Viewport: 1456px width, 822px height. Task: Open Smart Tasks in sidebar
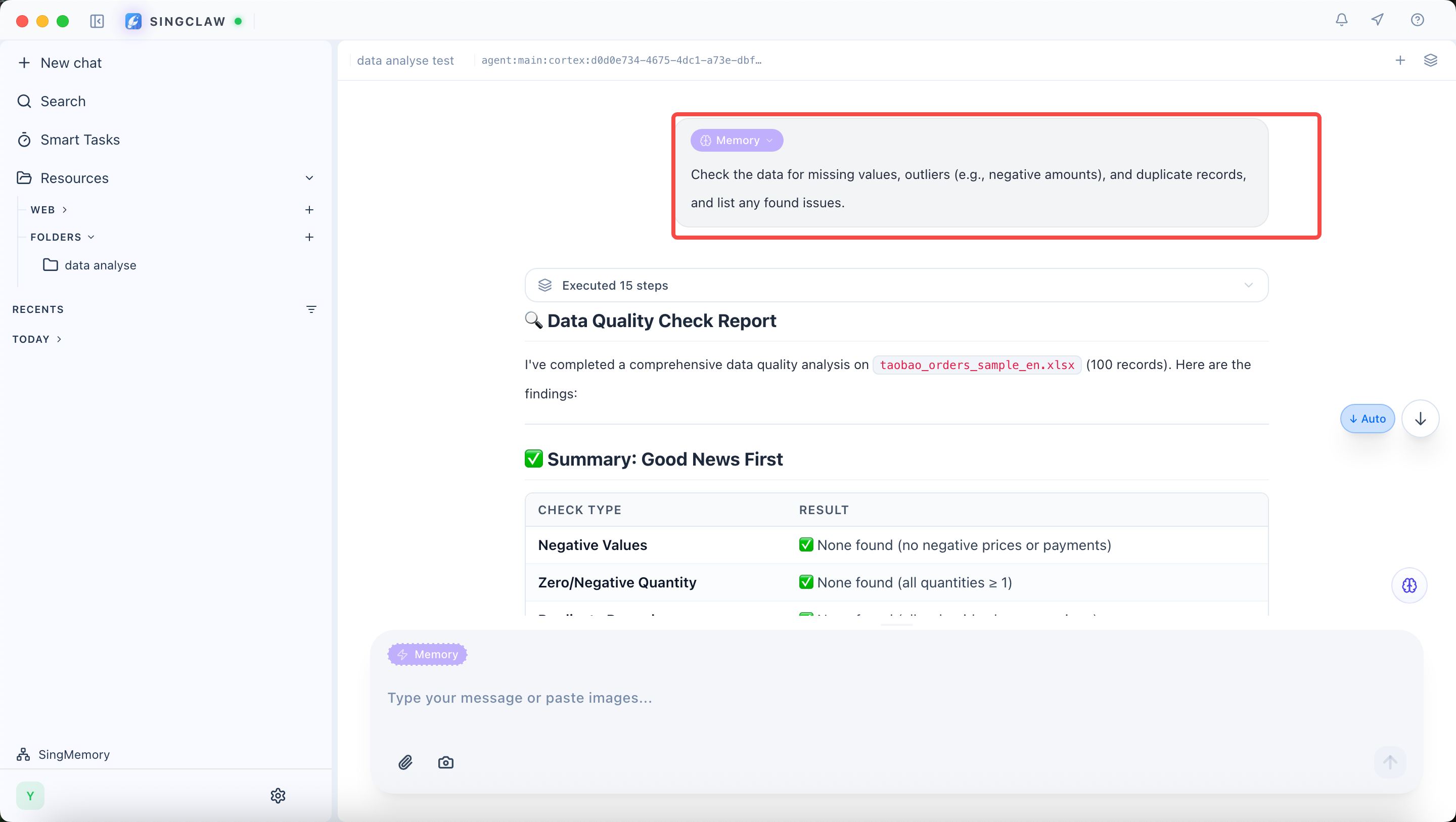[x=80, y=140]
